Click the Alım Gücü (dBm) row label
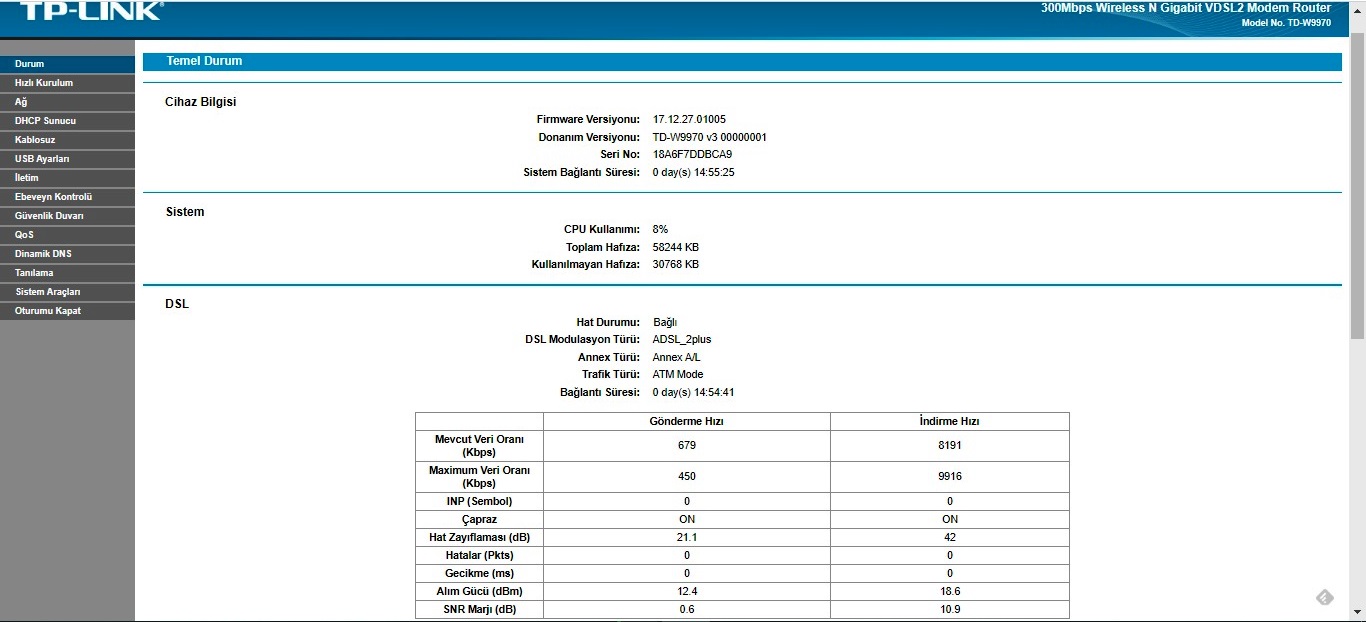Screen dimensions: 1366x622 (480, 592)
